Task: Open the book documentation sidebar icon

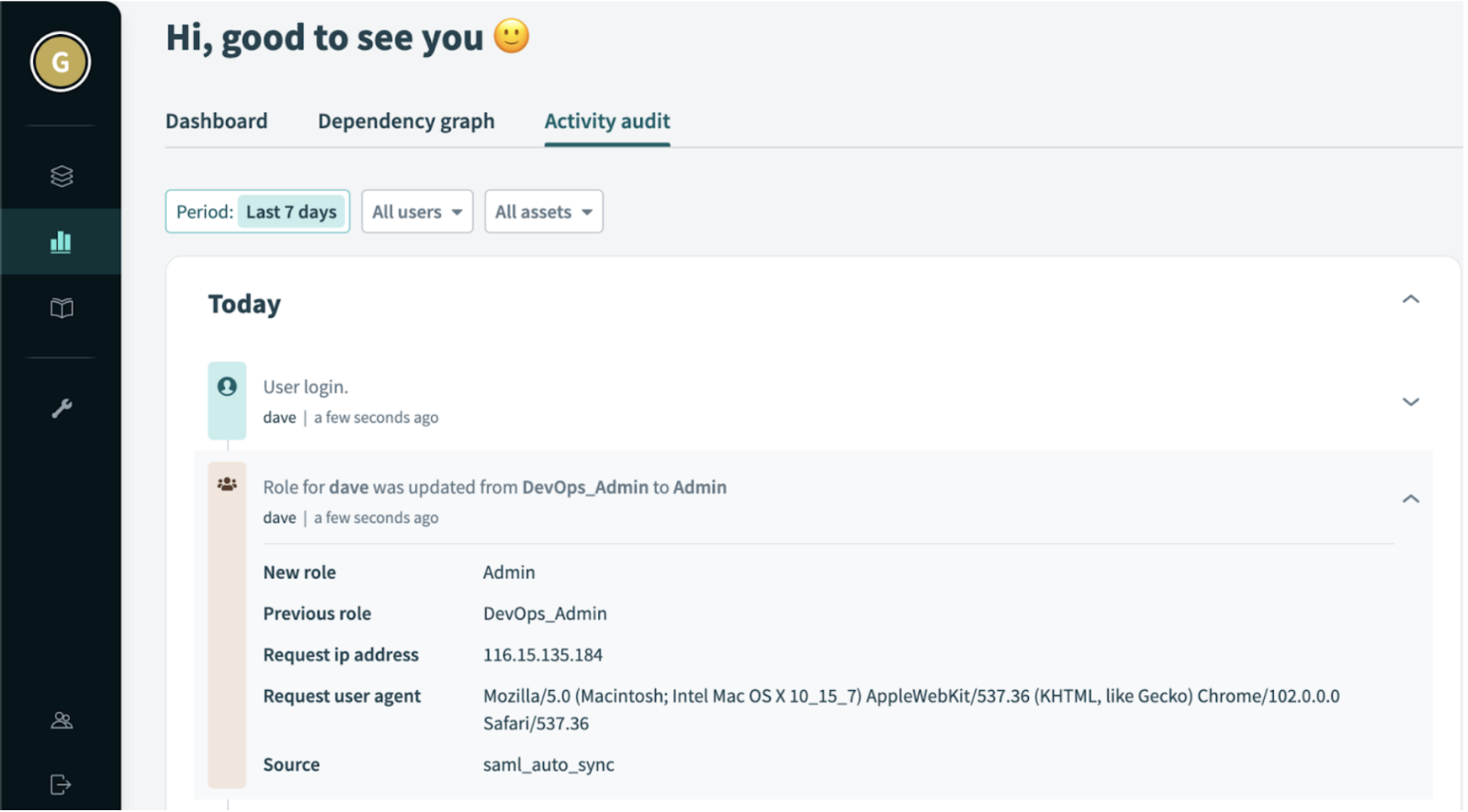Action: [62, 308]
